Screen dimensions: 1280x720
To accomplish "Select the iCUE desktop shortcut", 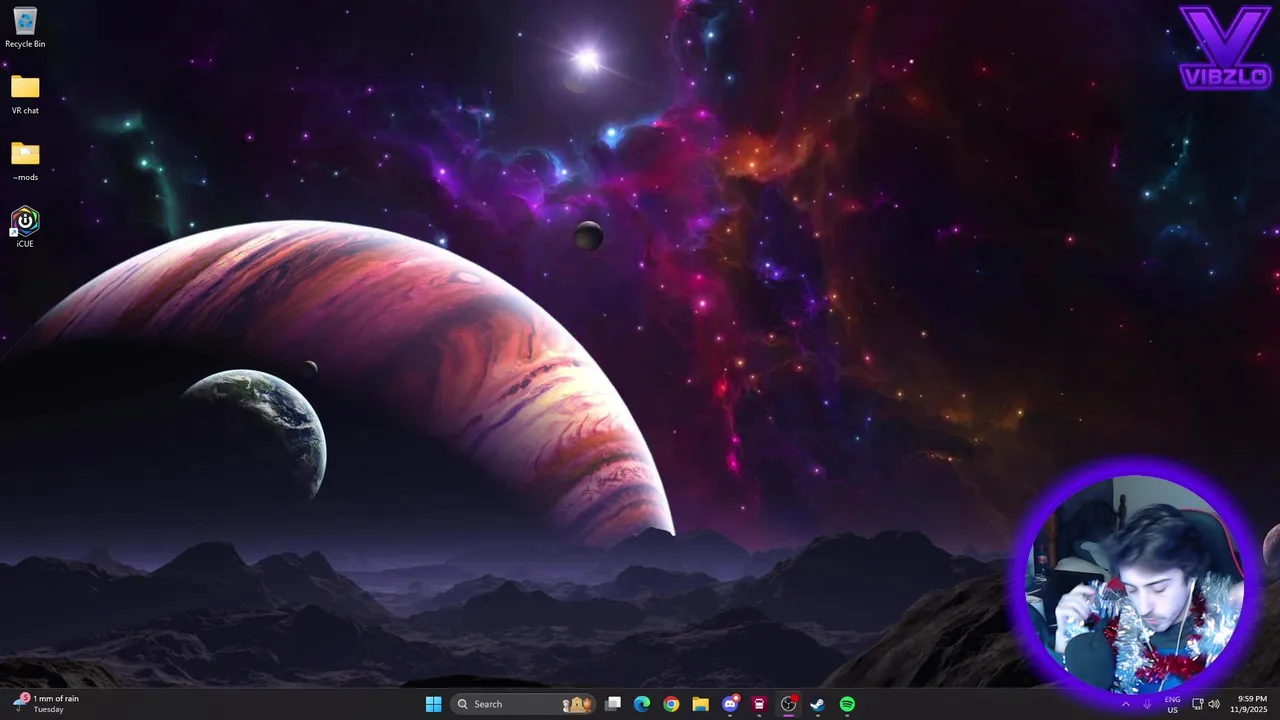I will (25, 227).
